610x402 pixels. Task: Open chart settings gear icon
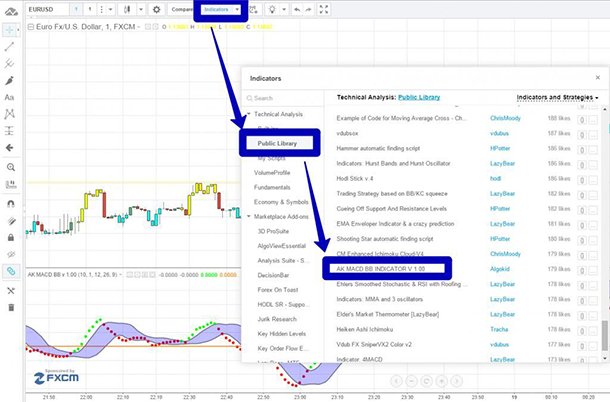pos(156,9)
